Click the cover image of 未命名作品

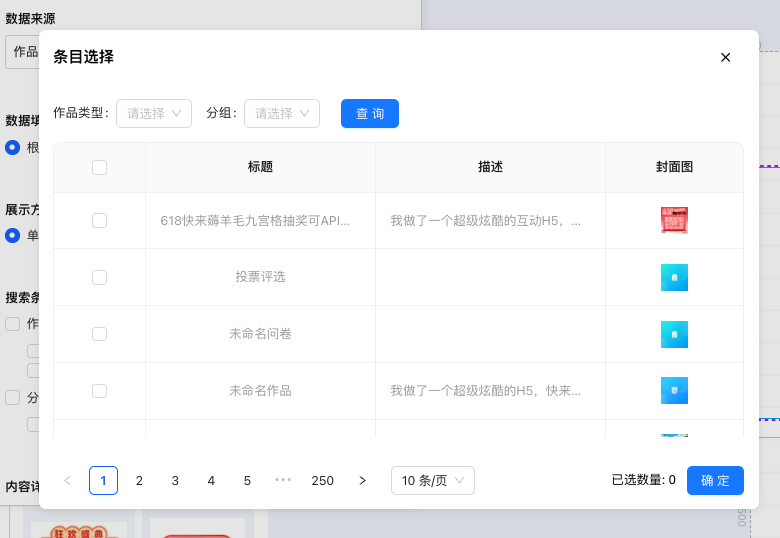674,390
